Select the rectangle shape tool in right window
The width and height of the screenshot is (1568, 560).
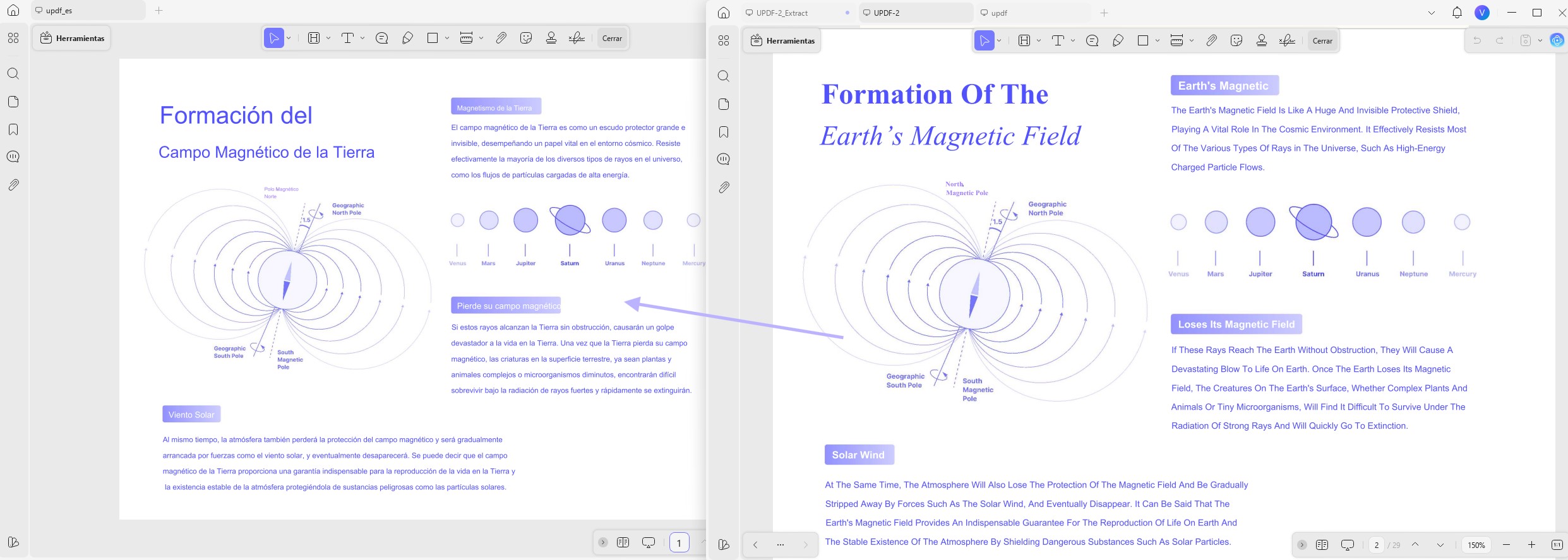(x=1142, y=41)
